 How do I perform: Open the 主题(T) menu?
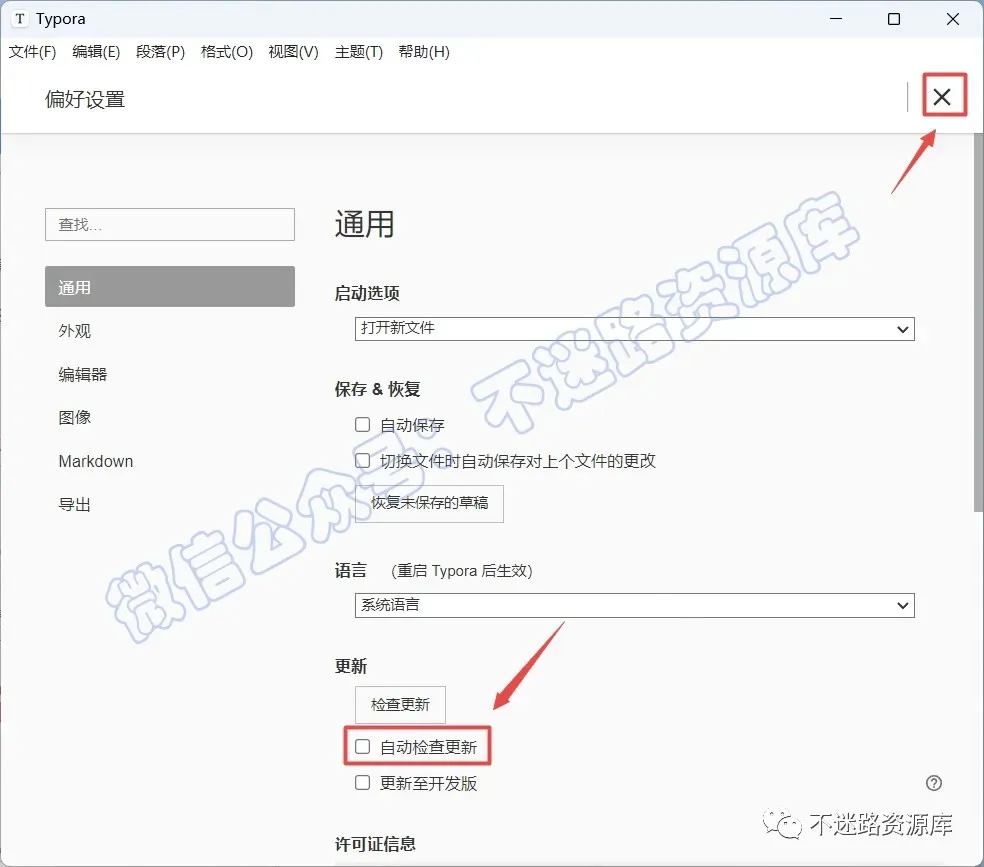click(x=358, y=52)
